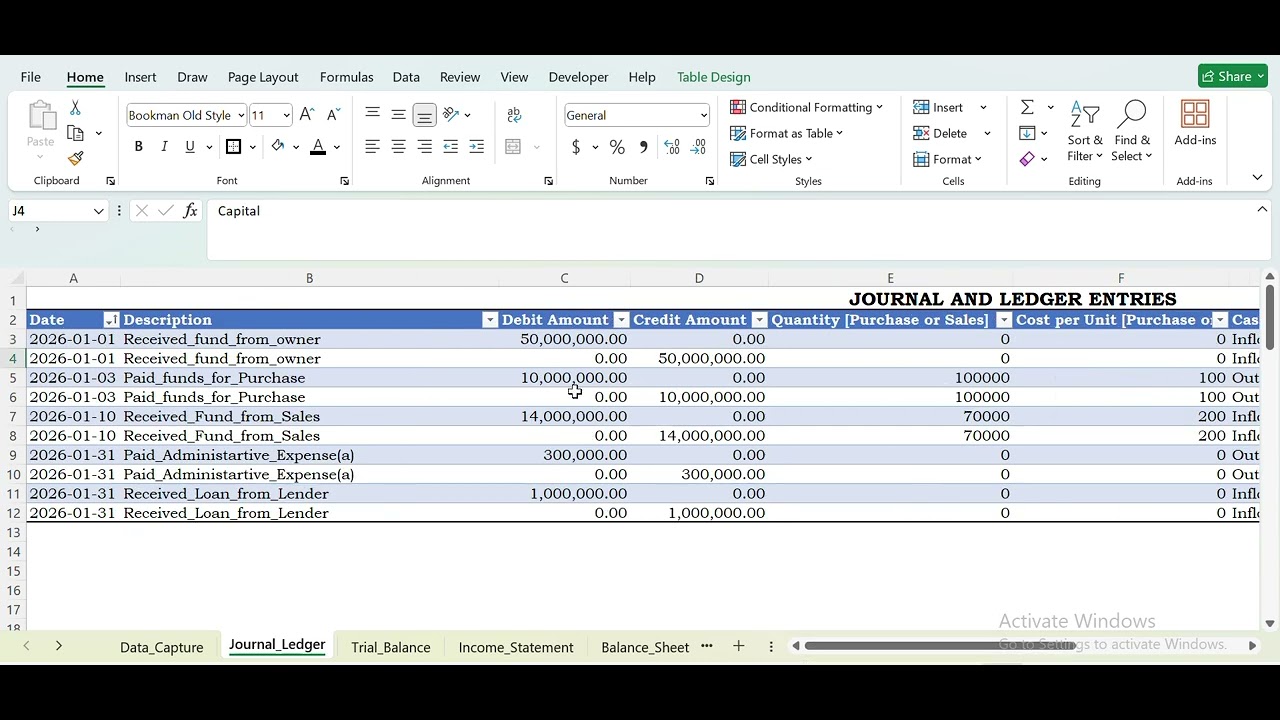Click the Clear eraser icon
Image resolution: width=1280 pixels, height=720 pixels.
[x=1027, y=159]
